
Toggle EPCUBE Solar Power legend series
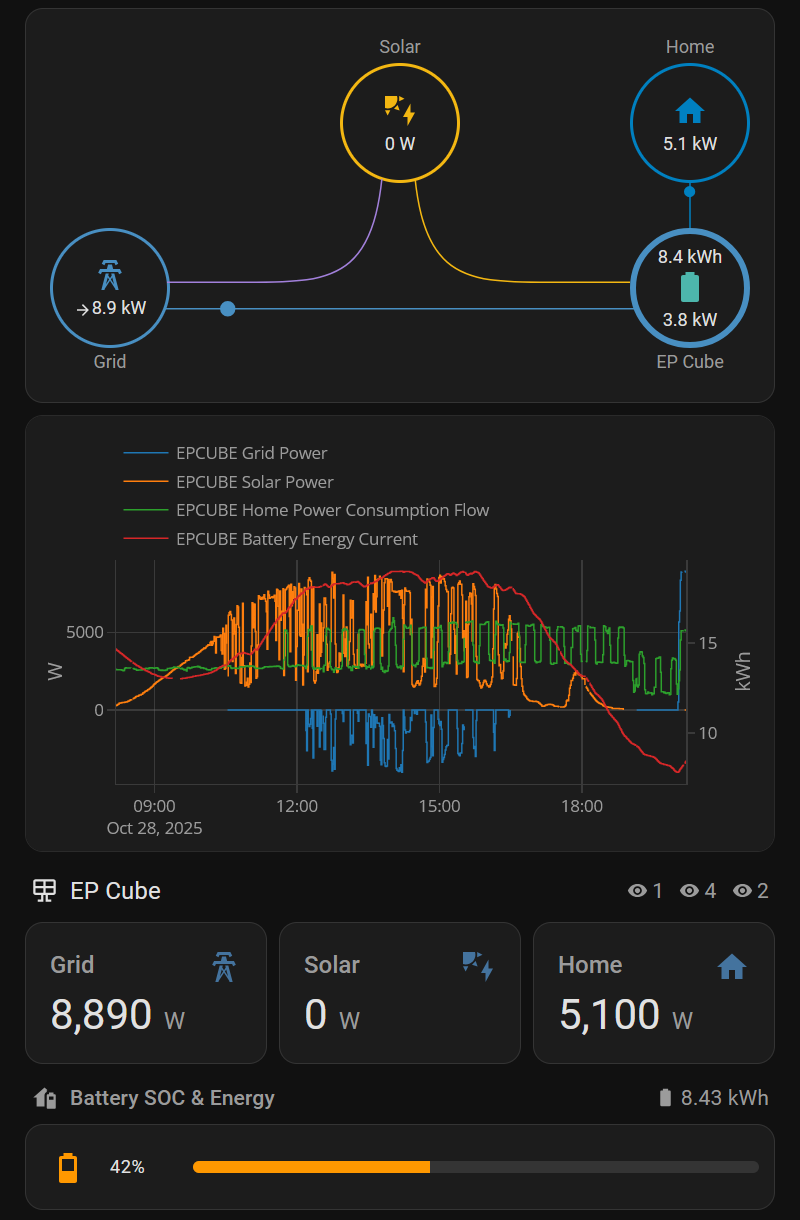[228, 482]
